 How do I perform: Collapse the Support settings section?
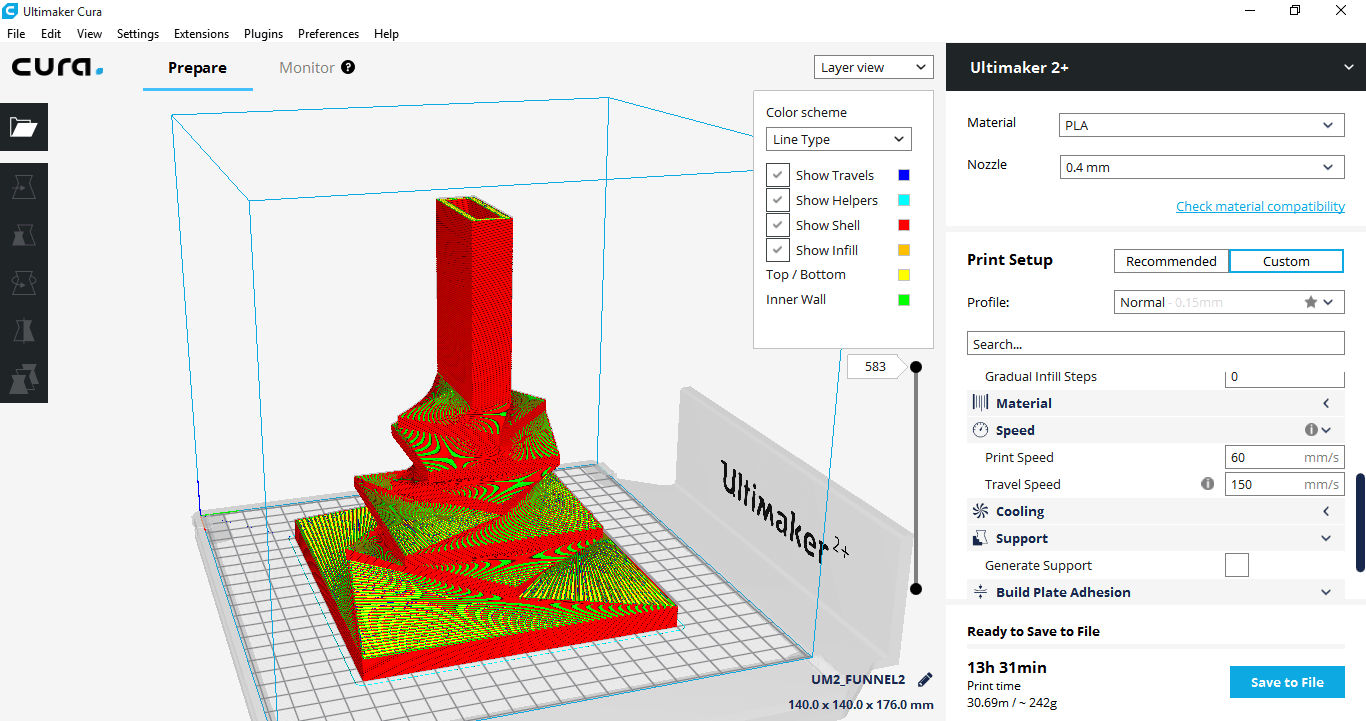[1326, 538]
